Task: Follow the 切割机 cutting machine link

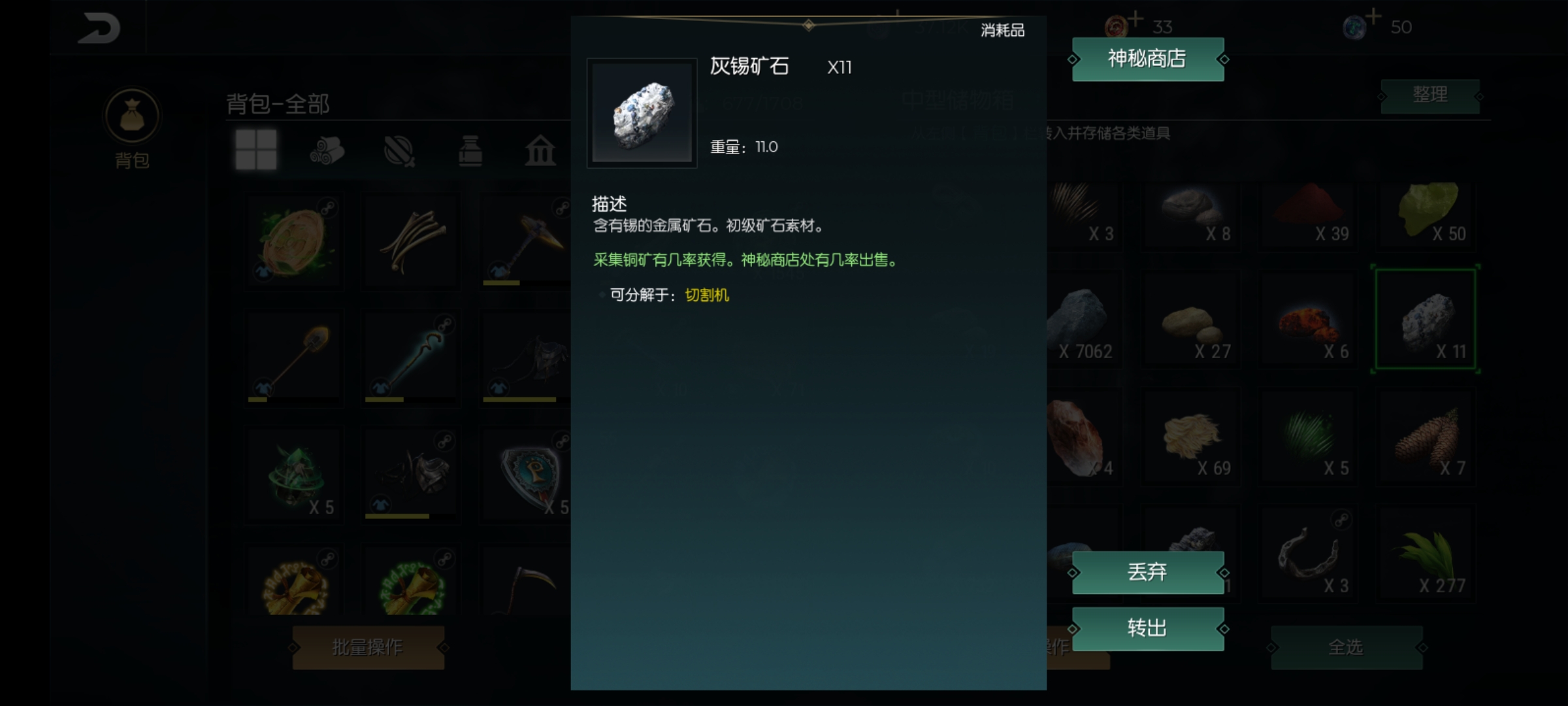Action: (707, 295)
